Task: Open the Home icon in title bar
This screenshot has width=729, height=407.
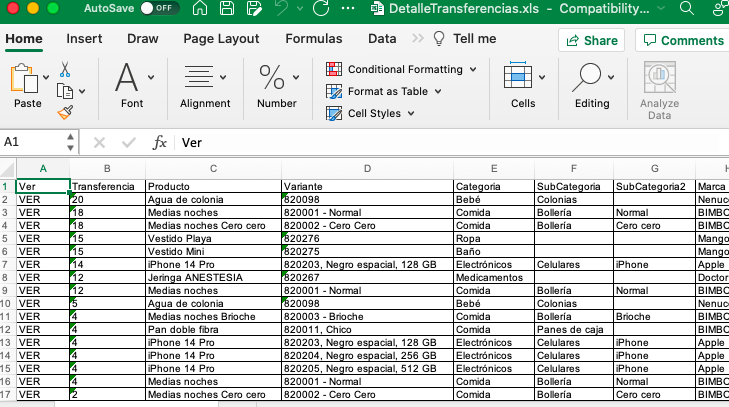Action: tap(200, 8)
